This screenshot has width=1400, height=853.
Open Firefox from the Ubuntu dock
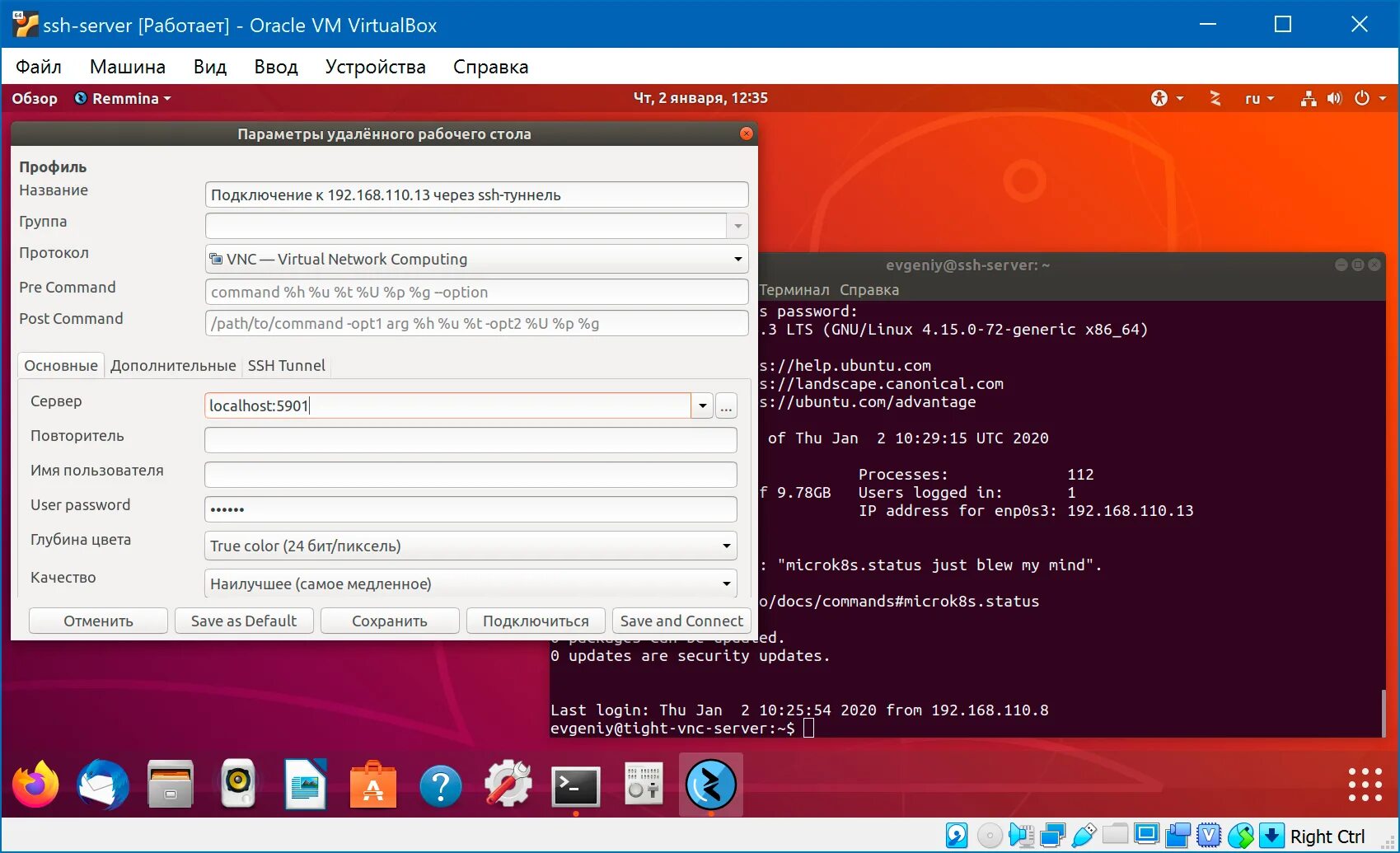click(x=35, y=785)
